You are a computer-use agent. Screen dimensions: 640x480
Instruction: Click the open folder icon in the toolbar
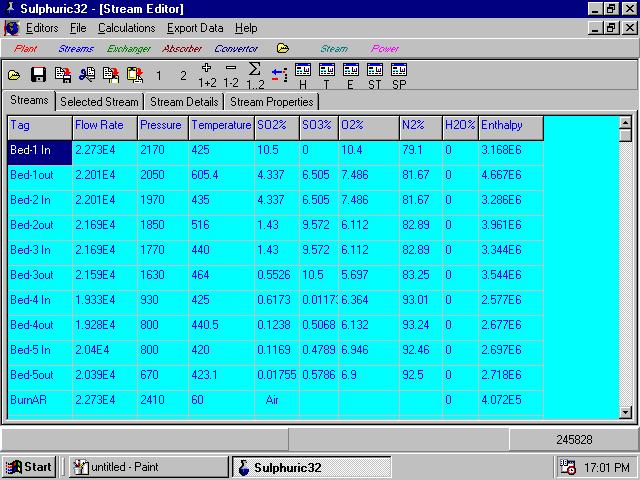(x=14, y=75)
